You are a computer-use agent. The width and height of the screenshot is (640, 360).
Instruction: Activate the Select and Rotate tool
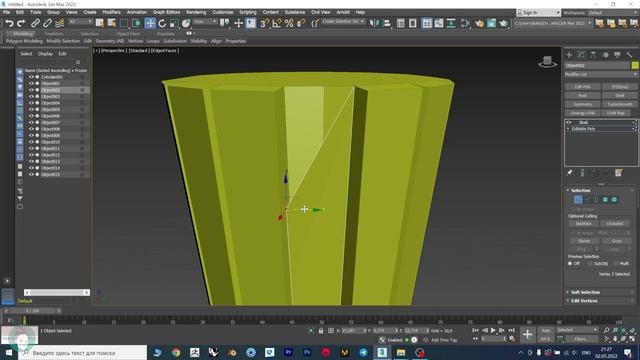162,23
